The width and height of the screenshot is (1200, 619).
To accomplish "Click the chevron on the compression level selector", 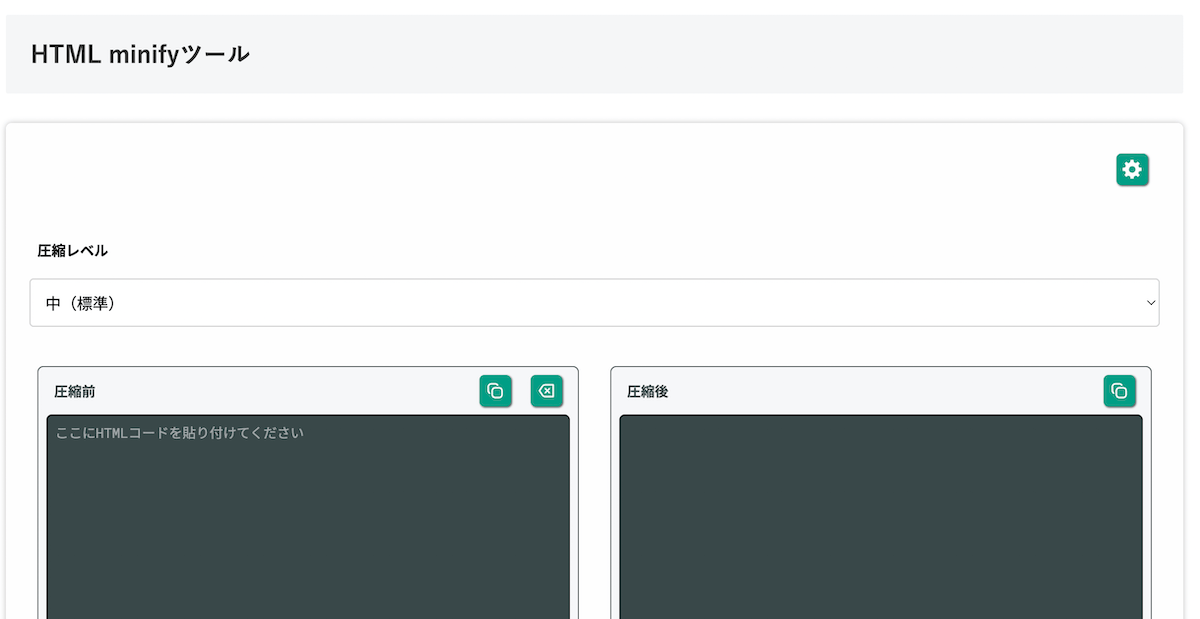I will point(1150,302).
